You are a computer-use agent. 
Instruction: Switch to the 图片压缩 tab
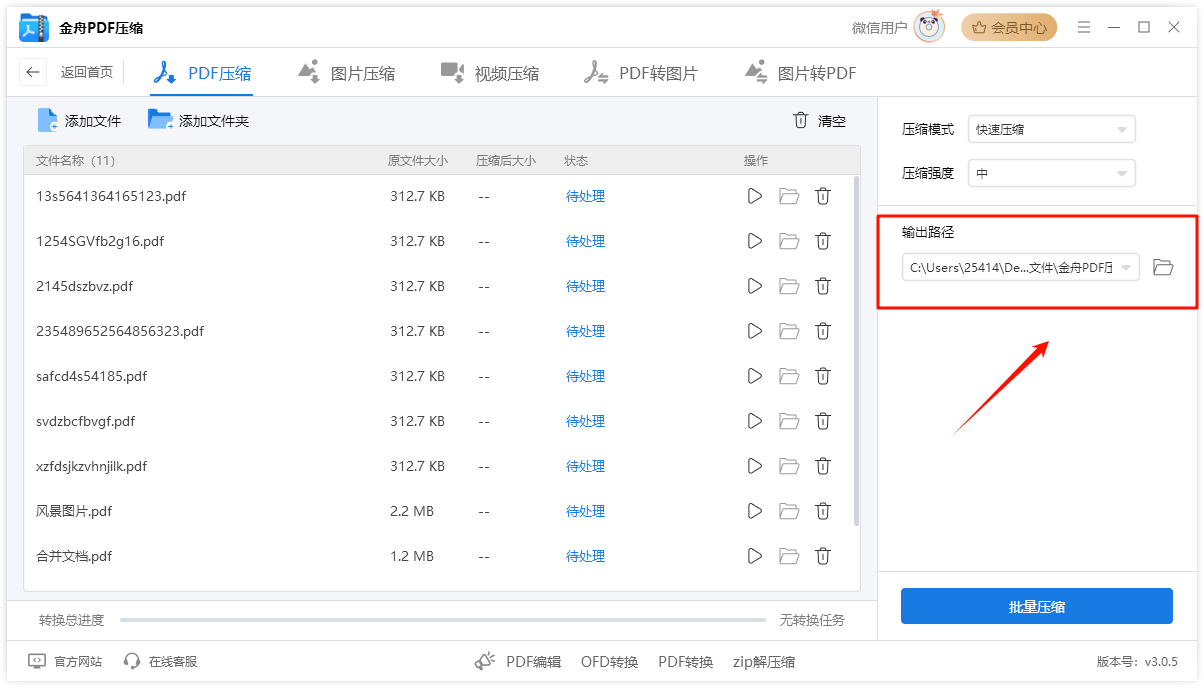pos(346,73)
